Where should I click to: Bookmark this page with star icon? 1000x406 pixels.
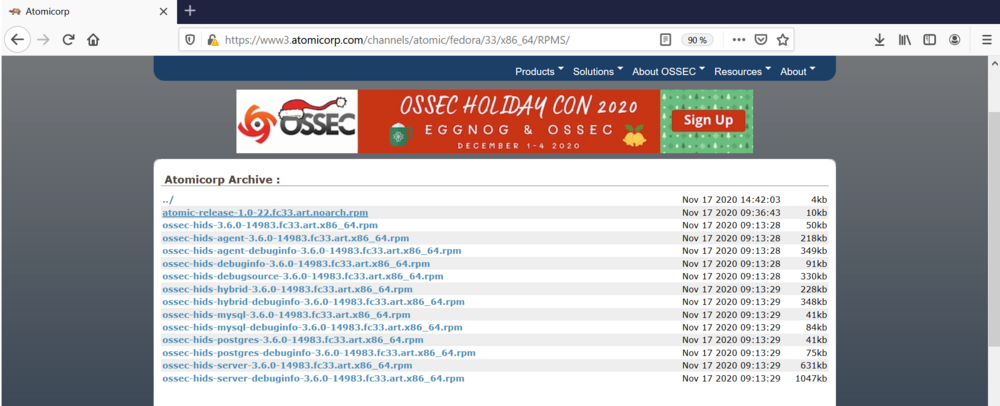[x=783, y=40]
